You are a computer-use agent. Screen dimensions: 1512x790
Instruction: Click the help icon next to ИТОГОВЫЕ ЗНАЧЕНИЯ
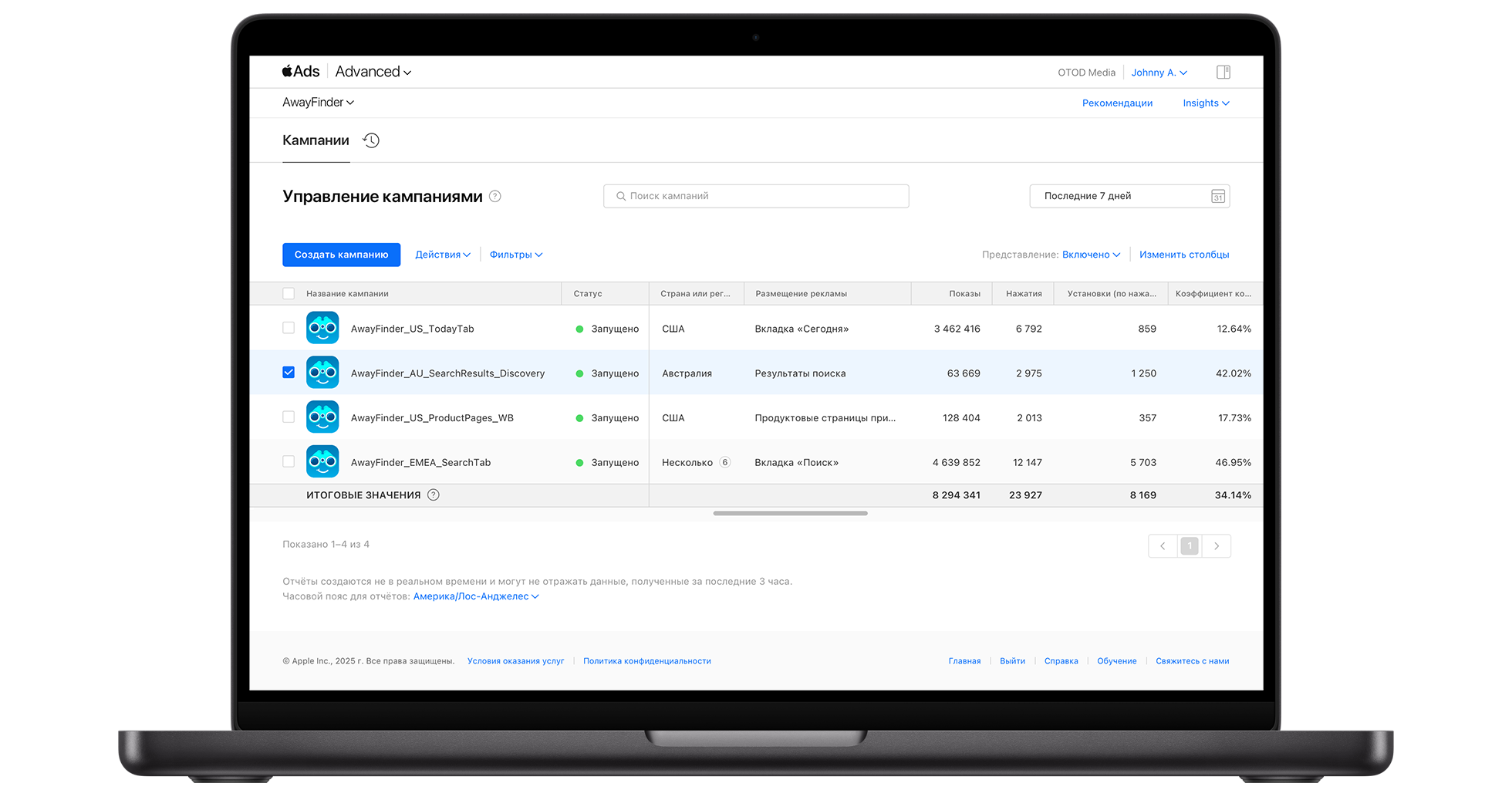(434, 495)
